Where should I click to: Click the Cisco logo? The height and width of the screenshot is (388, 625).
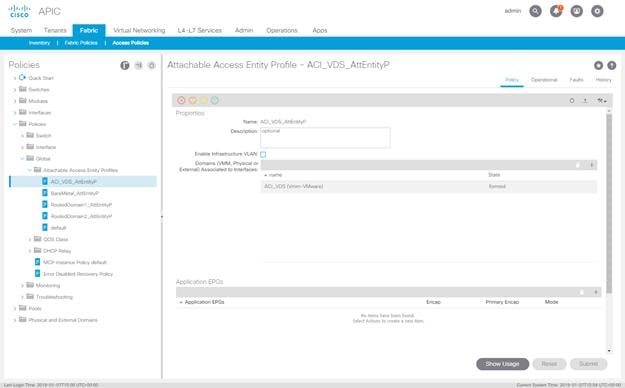coord(20,11)
